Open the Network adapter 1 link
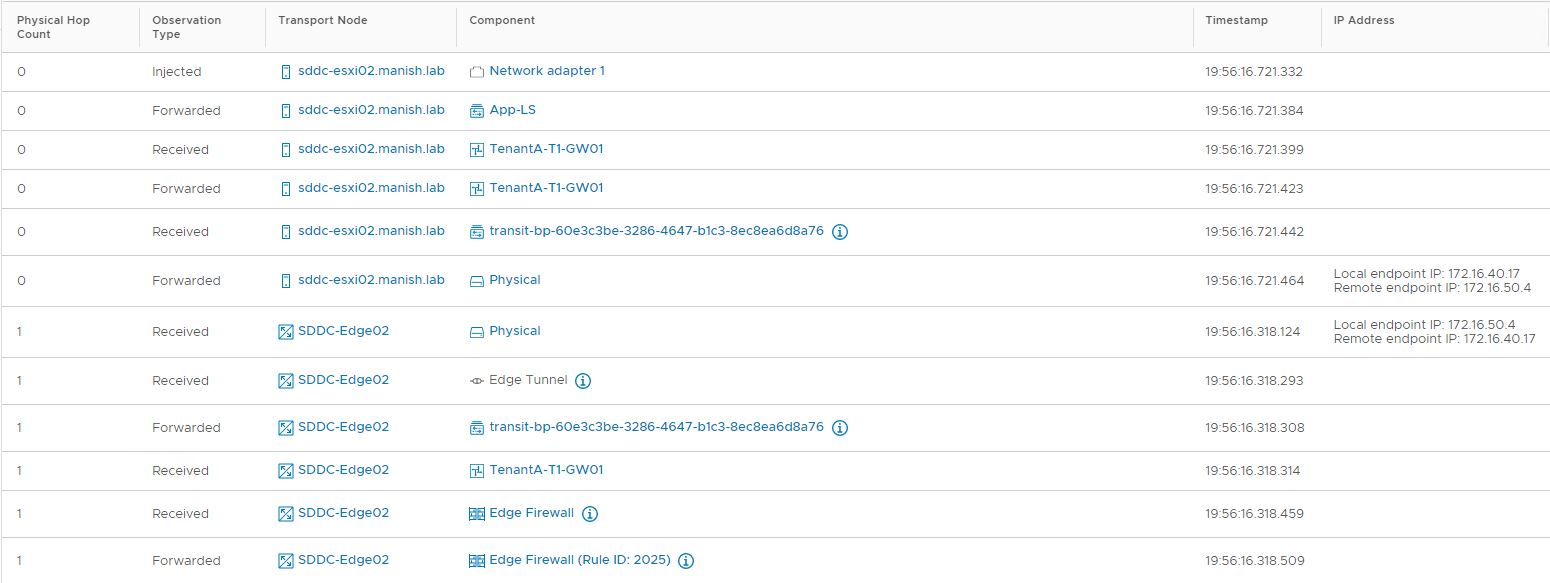The width and height of the screenshot is (1550, 583). (x=546, y=71)
